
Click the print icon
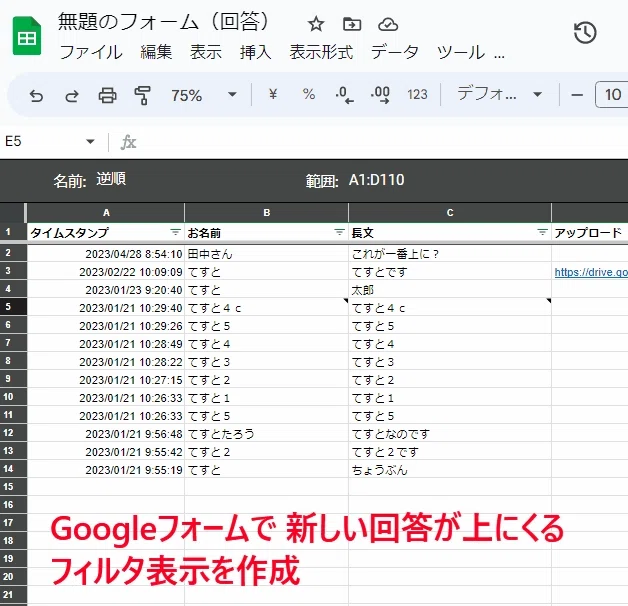(107, 95)
